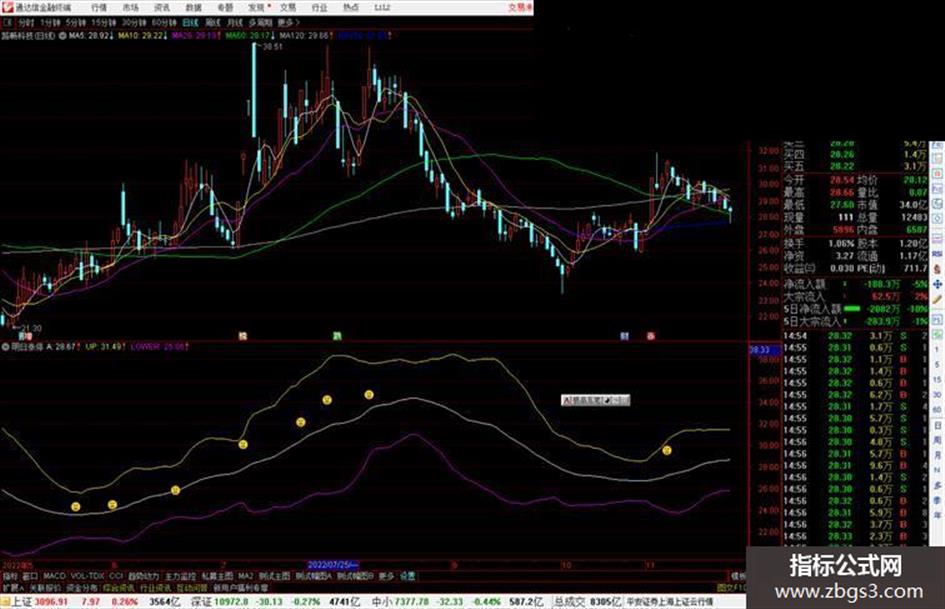945x609 pixels.
Task: Click the 月 period shortcut in right sidebar
Action: pyautogui.click(x=937, y=455)
